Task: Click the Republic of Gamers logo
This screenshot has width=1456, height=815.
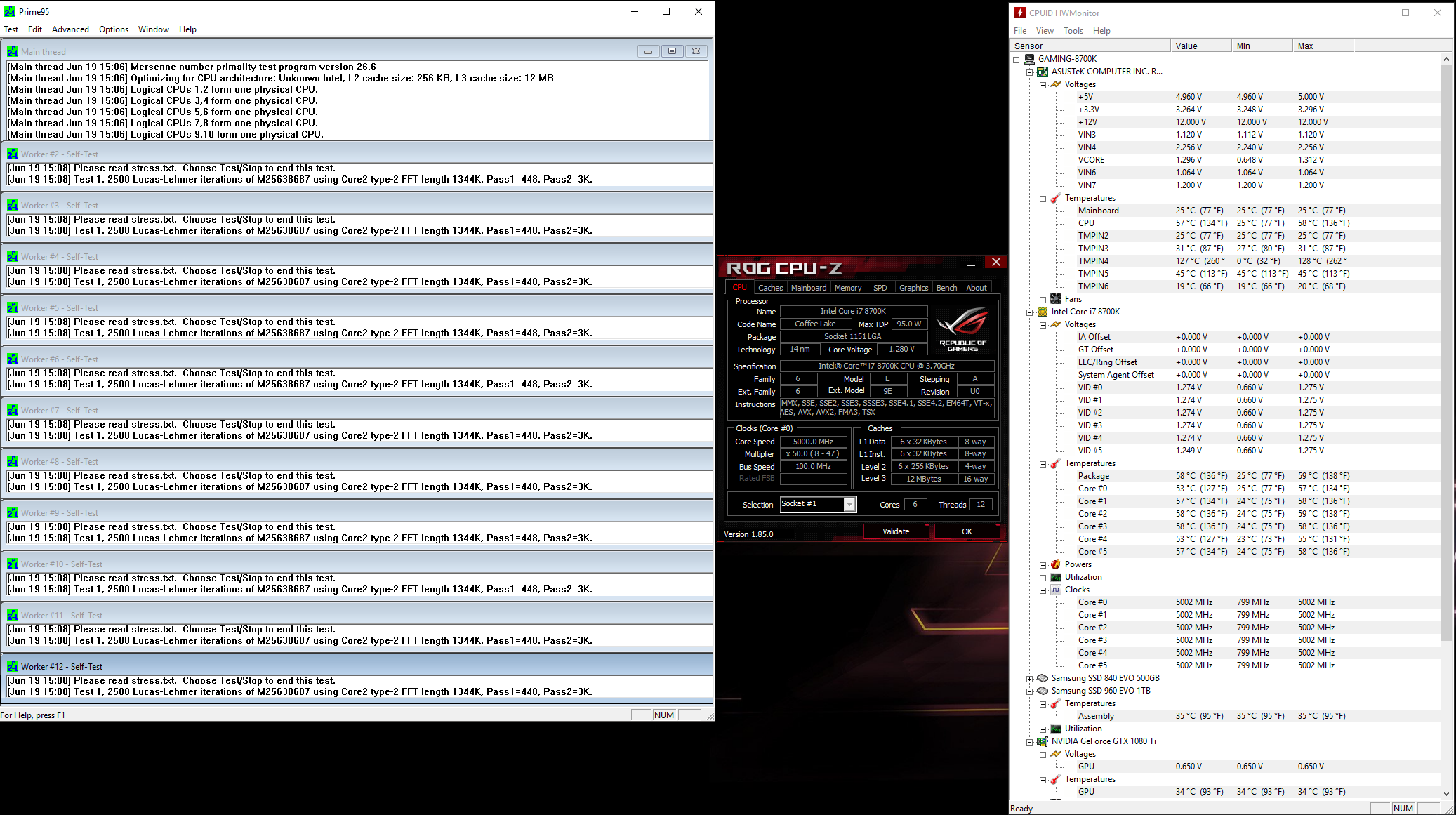Action: point(962,330)
